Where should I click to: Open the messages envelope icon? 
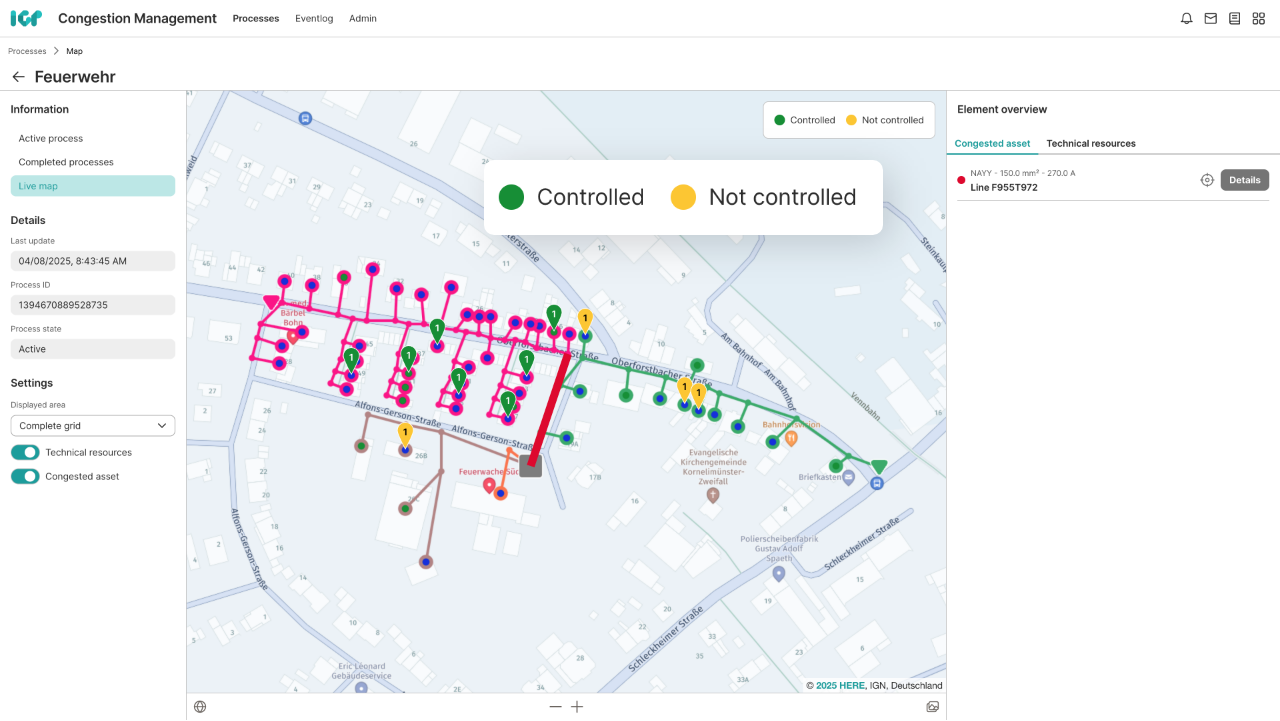1210,18
